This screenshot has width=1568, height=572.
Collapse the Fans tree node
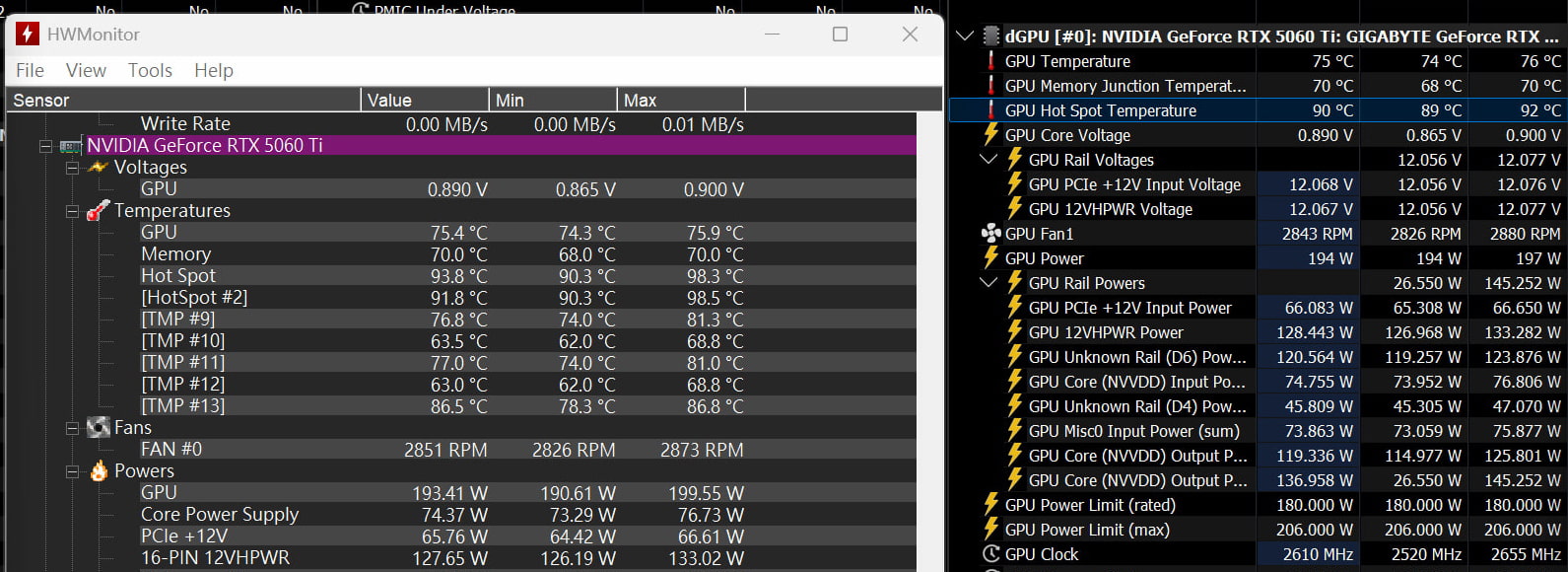pos(72,428)
